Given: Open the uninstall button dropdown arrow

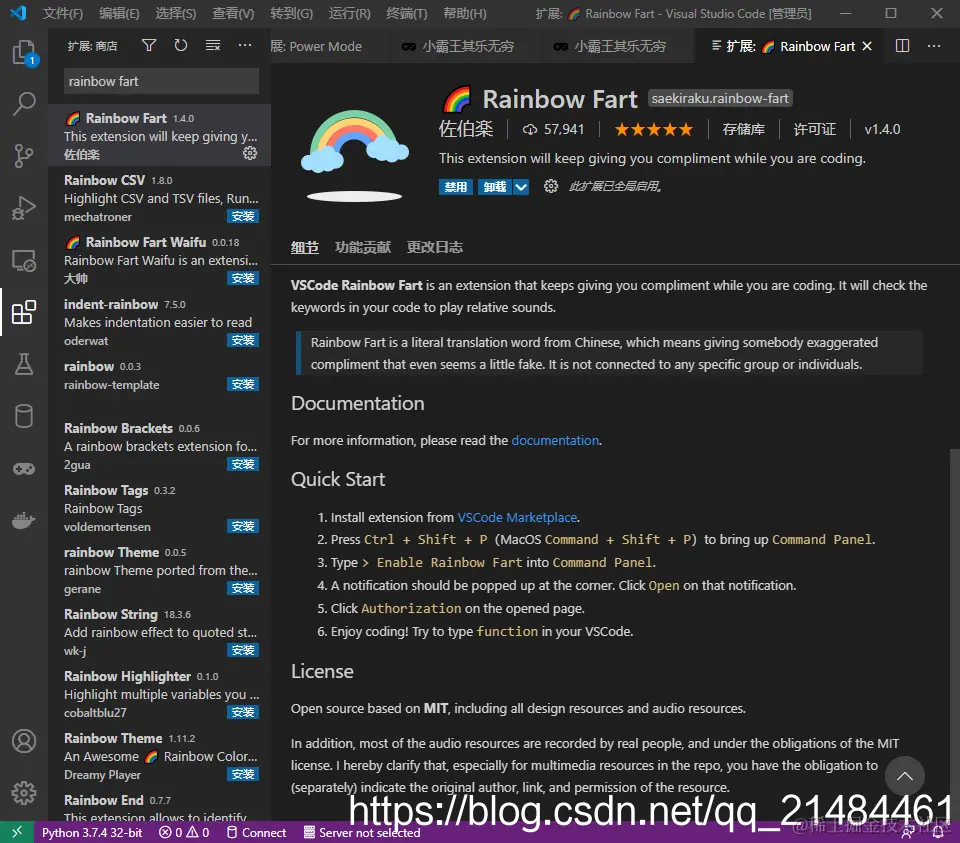Looking at the screenshot, I should tap(521, 187).
